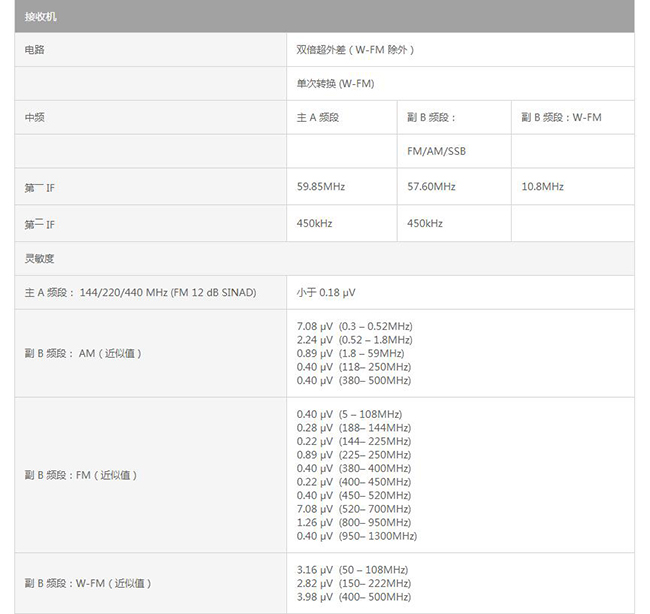Screen dimensions: 650x614
Task: Select the 57.60MHz cell
Action: (x=431, y=187)
